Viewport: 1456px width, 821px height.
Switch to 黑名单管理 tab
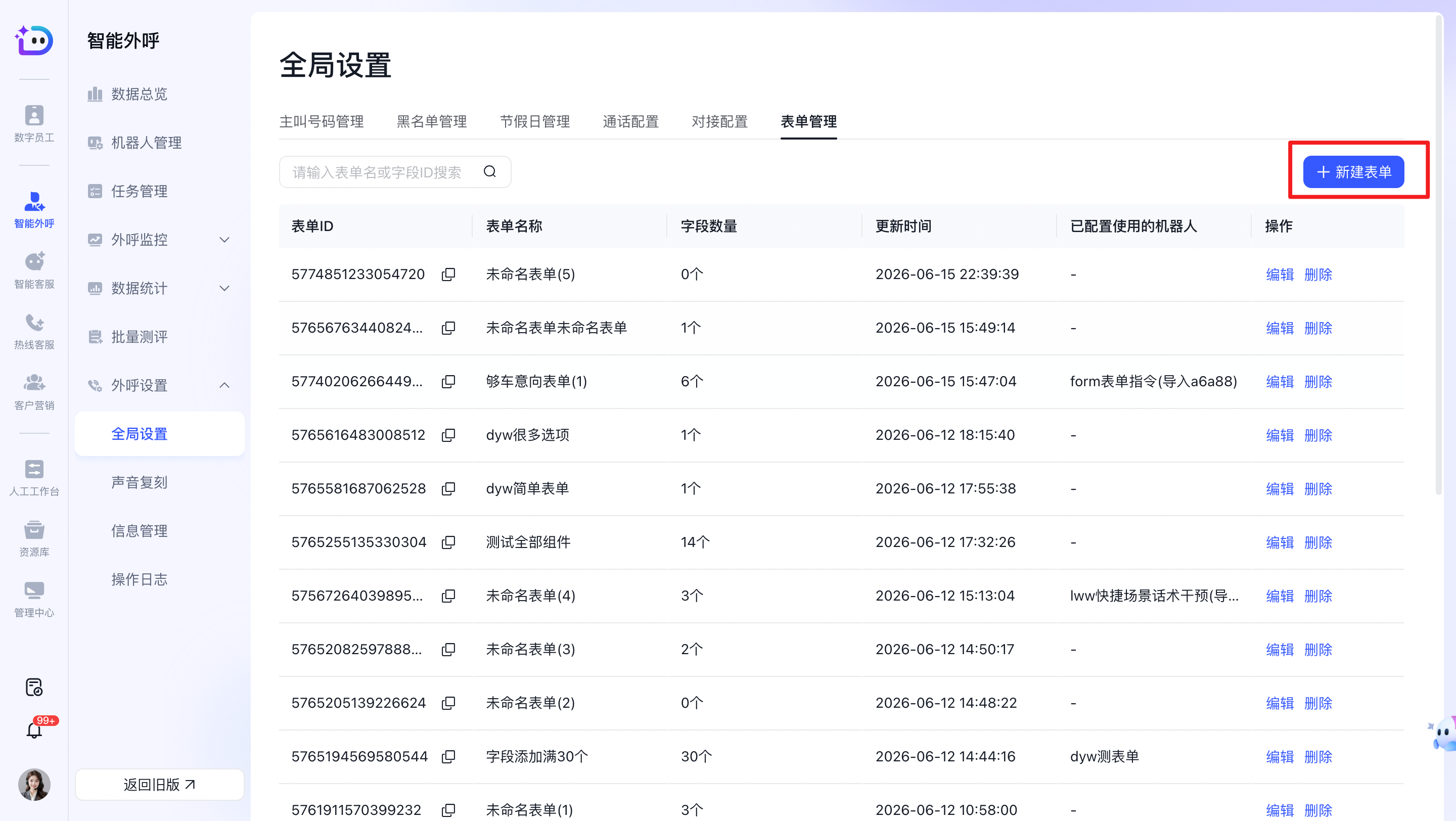[x=432, y=121]
